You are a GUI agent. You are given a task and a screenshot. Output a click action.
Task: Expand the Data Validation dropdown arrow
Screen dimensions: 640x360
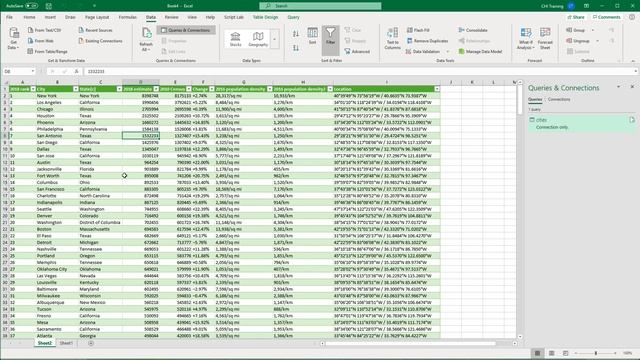(448, 51)
